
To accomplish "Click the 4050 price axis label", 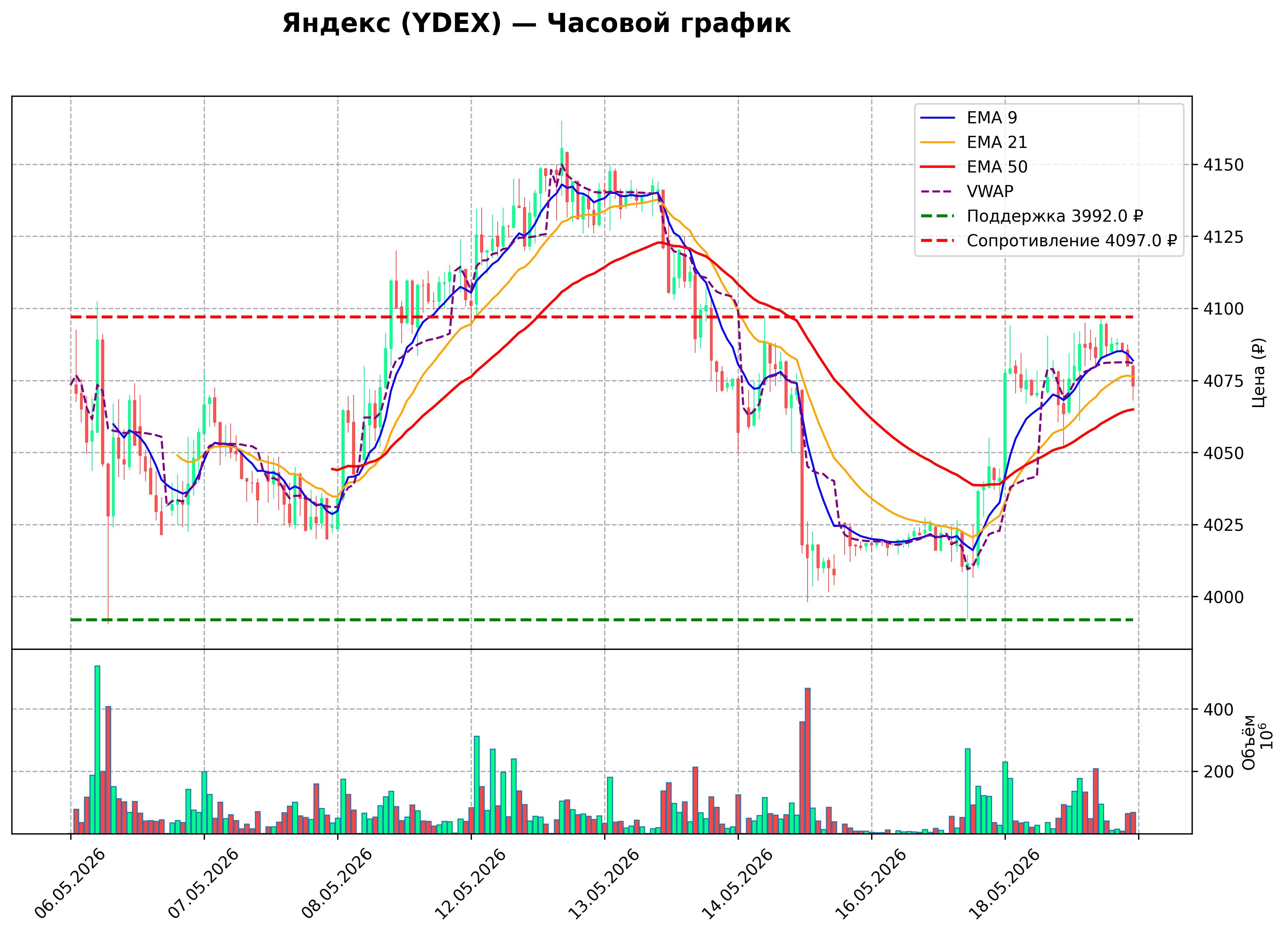I will [x=1223, y=453].
